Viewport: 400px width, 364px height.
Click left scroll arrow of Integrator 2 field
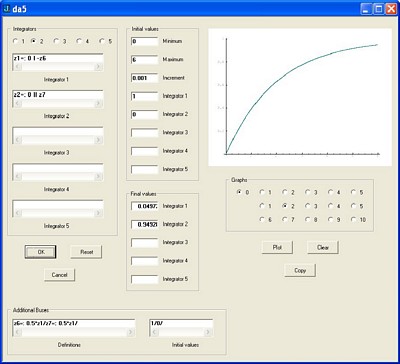(18, 103)
